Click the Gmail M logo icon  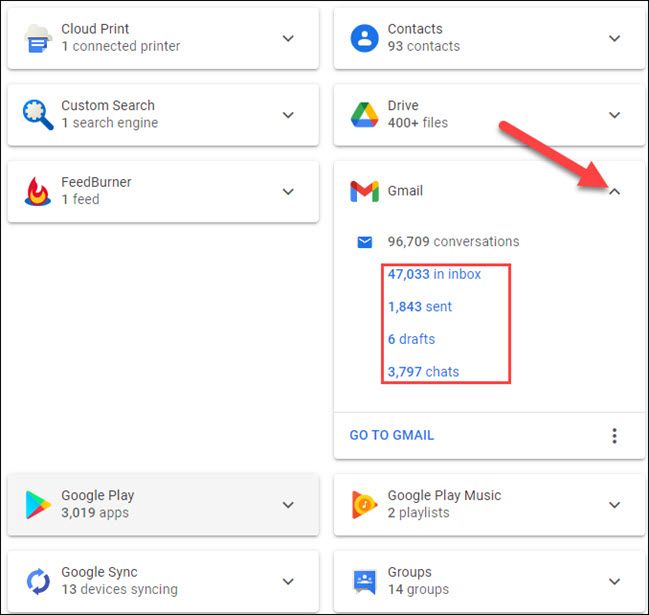pos(364,191)
